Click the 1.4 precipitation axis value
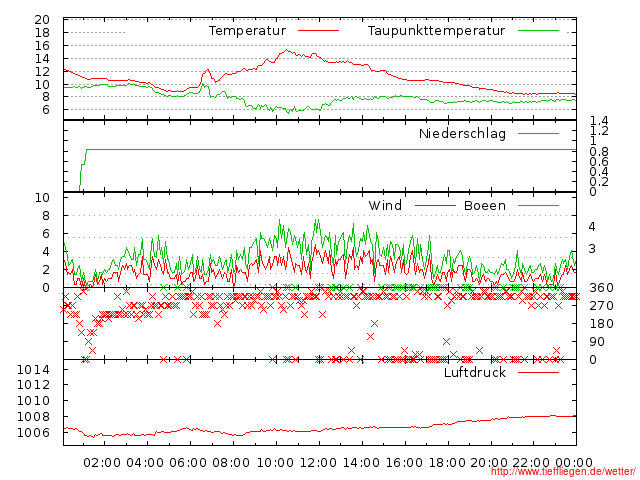 click(599, 121)
